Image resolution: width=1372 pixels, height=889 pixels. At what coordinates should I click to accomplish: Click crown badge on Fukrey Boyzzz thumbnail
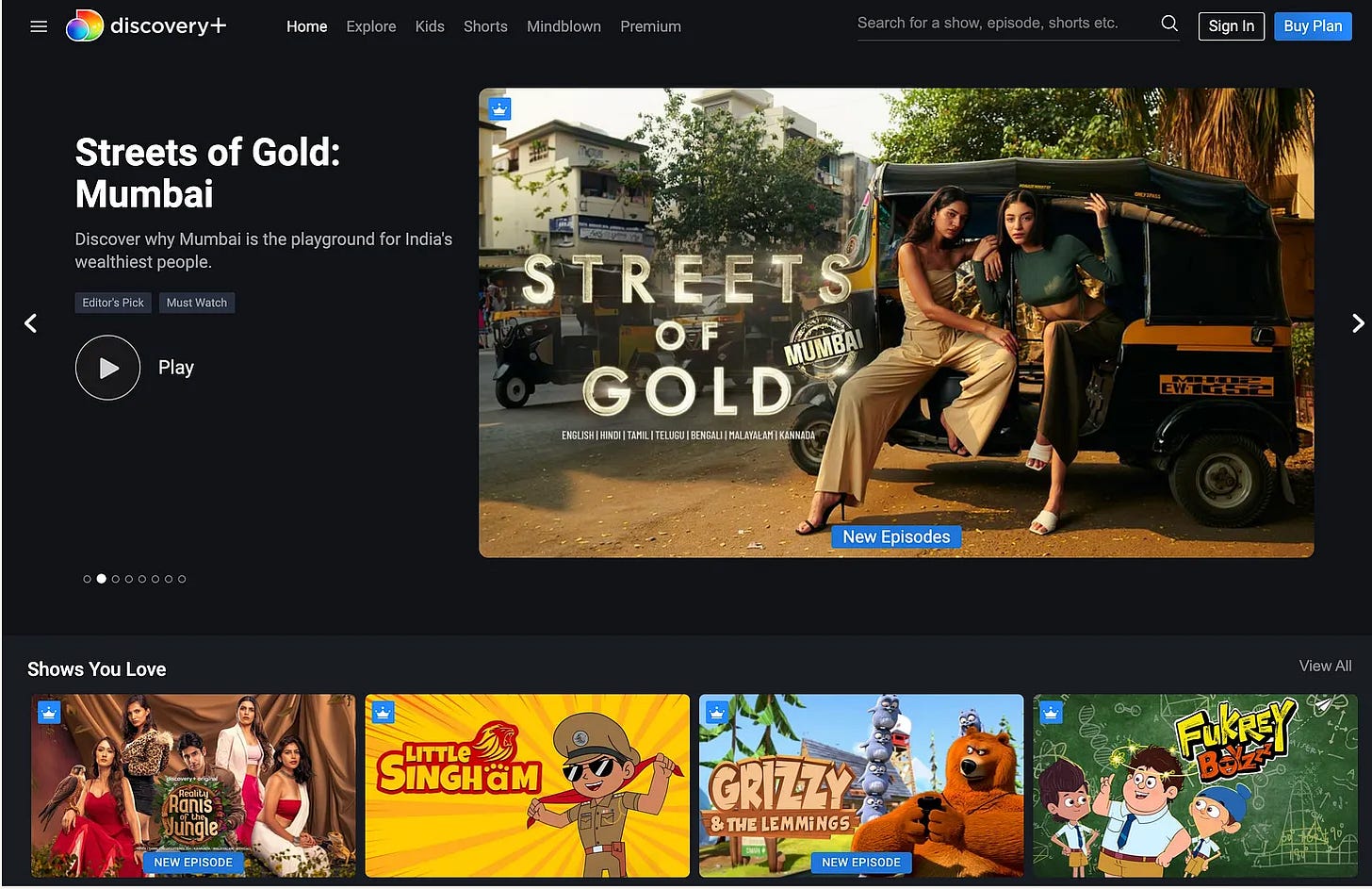point(1051,713)
